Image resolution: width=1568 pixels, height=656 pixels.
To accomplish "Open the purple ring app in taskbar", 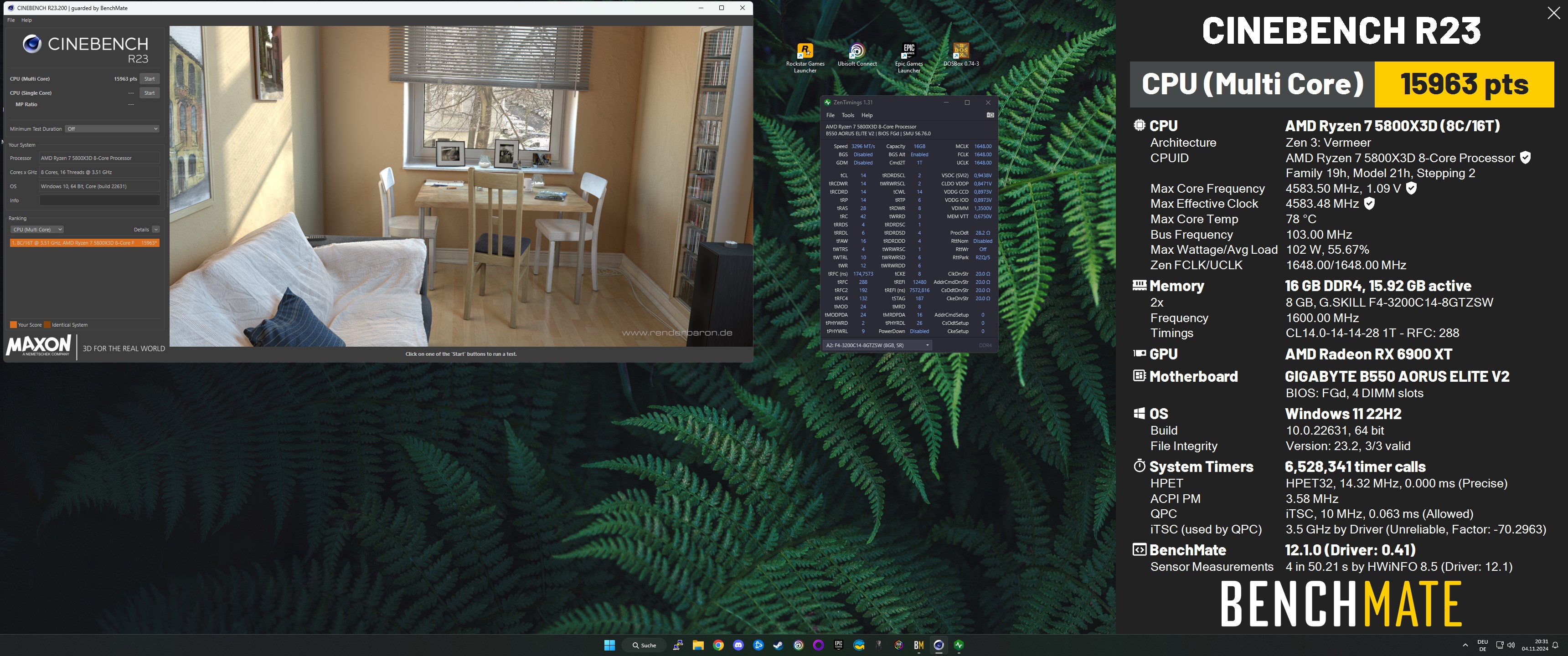I will click(x=818, y=645).
